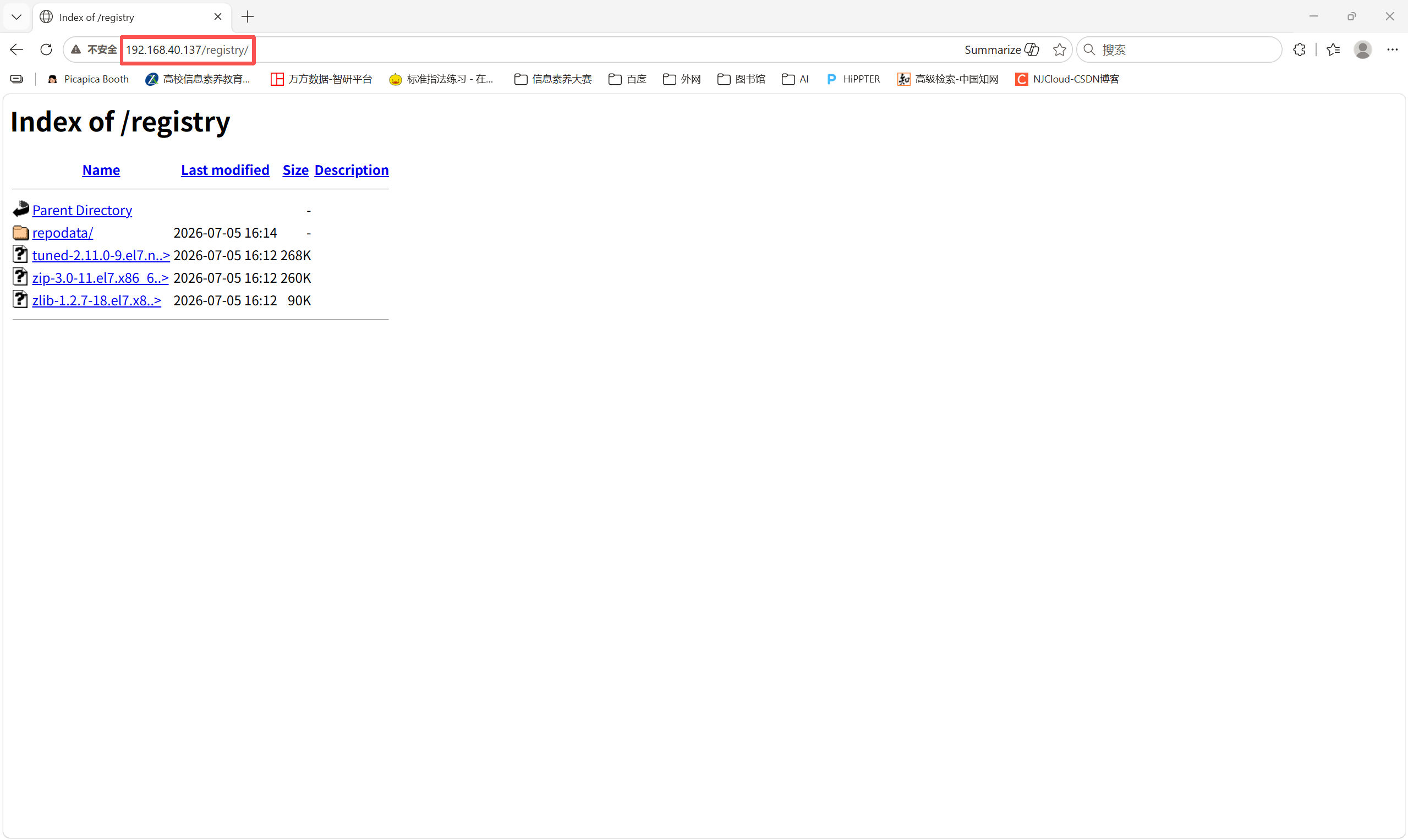Click the unknown-file icon beside tuned package
Viewport: 1408px width, 840px height.
tap(20, 254)
